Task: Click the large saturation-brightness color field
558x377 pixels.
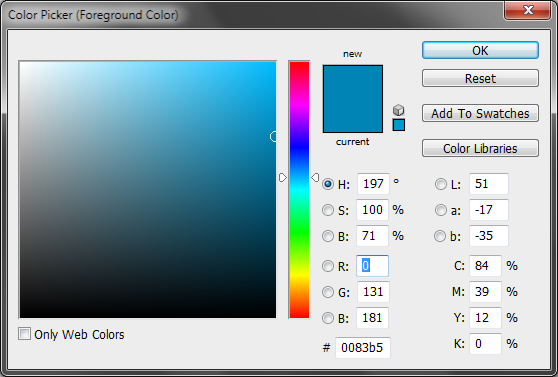Action: click(x=148, y=190)
